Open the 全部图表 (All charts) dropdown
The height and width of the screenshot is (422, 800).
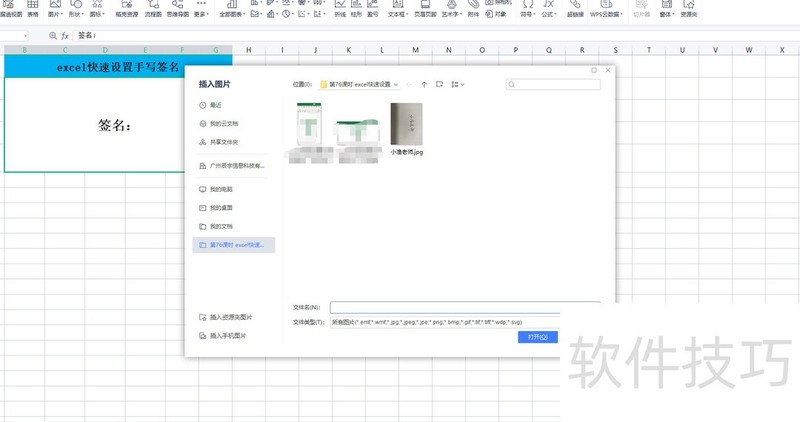pos(232,8)
